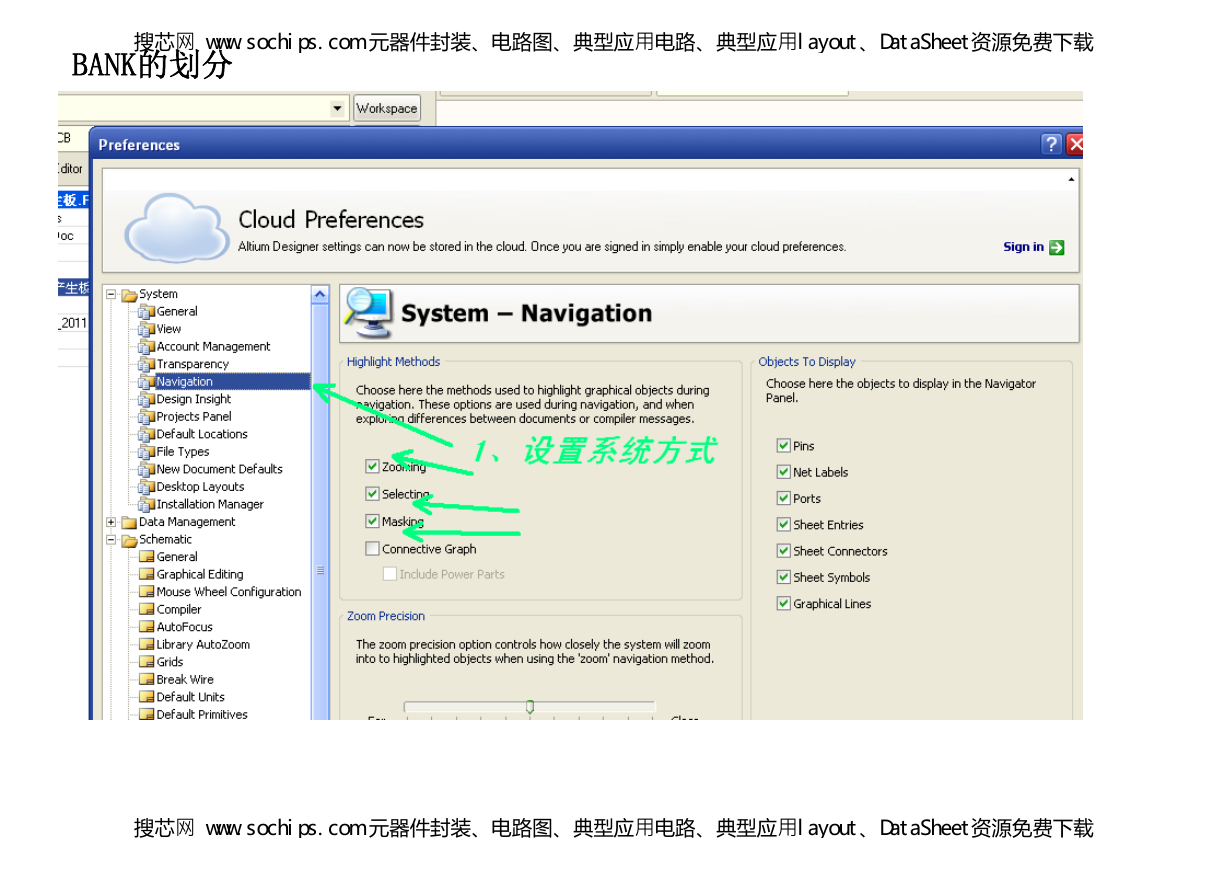
Task: Click the Desktop Layouts page icon
Action: coord(147,487)
